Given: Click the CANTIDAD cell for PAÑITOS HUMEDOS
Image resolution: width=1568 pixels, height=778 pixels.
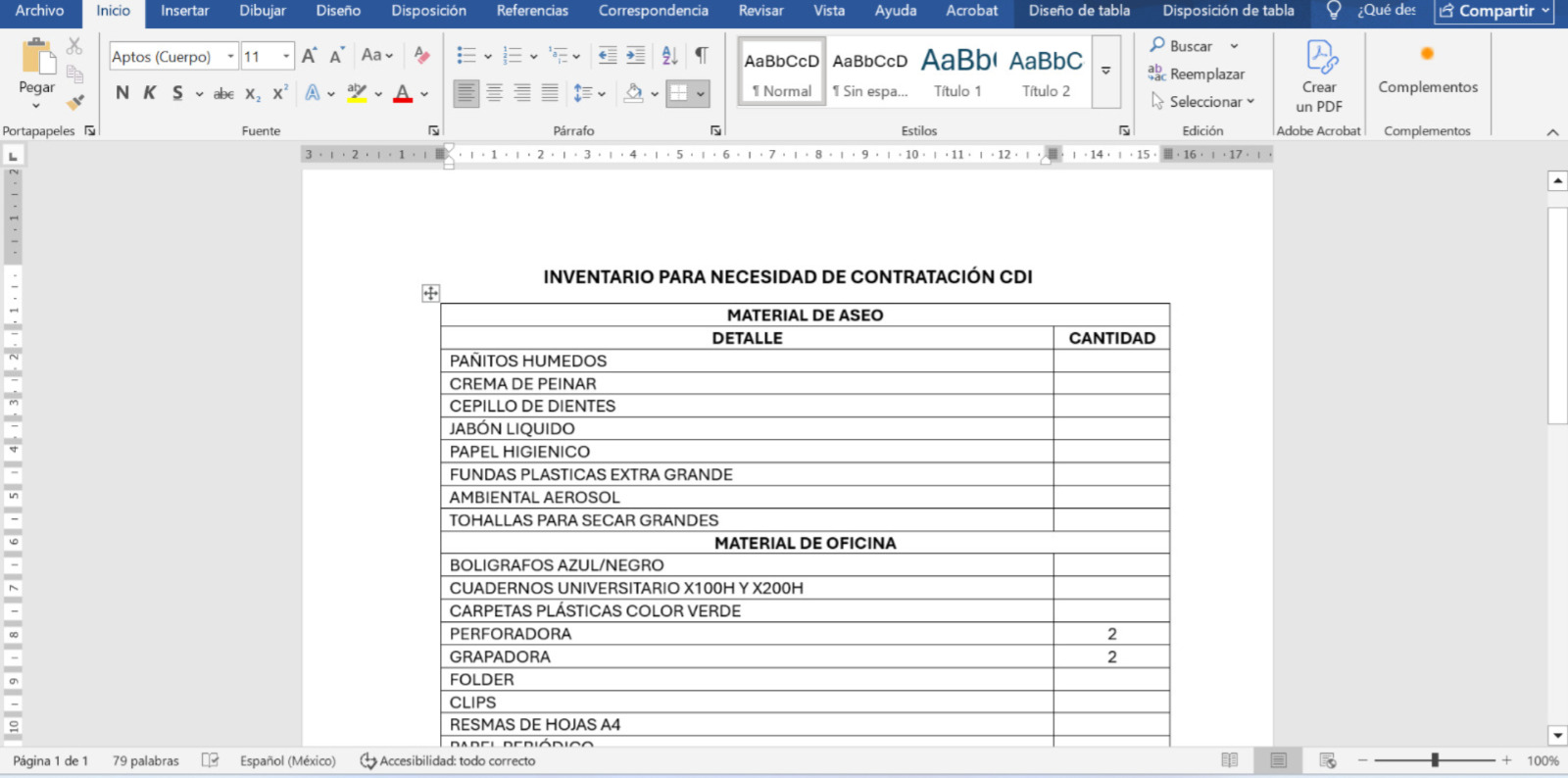Looking at the screenshot, I should click(x=1110, y=361).
